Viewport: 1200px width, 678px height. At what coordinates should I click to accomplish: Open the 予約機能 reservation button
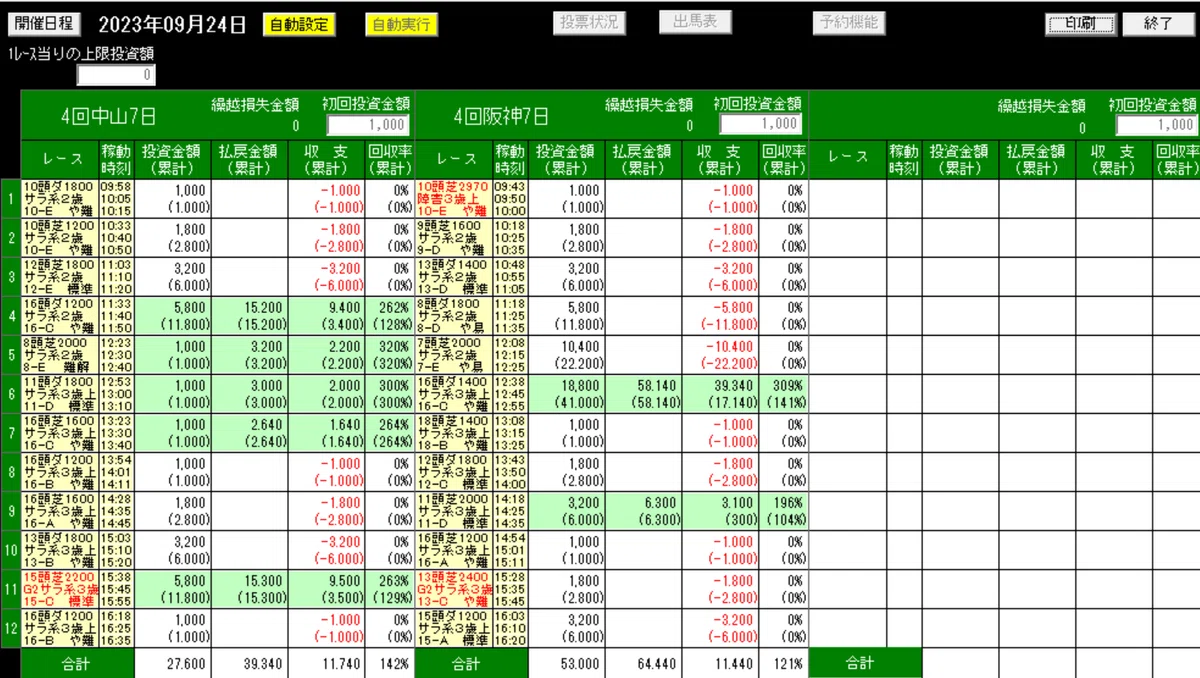tap(848, 23)
